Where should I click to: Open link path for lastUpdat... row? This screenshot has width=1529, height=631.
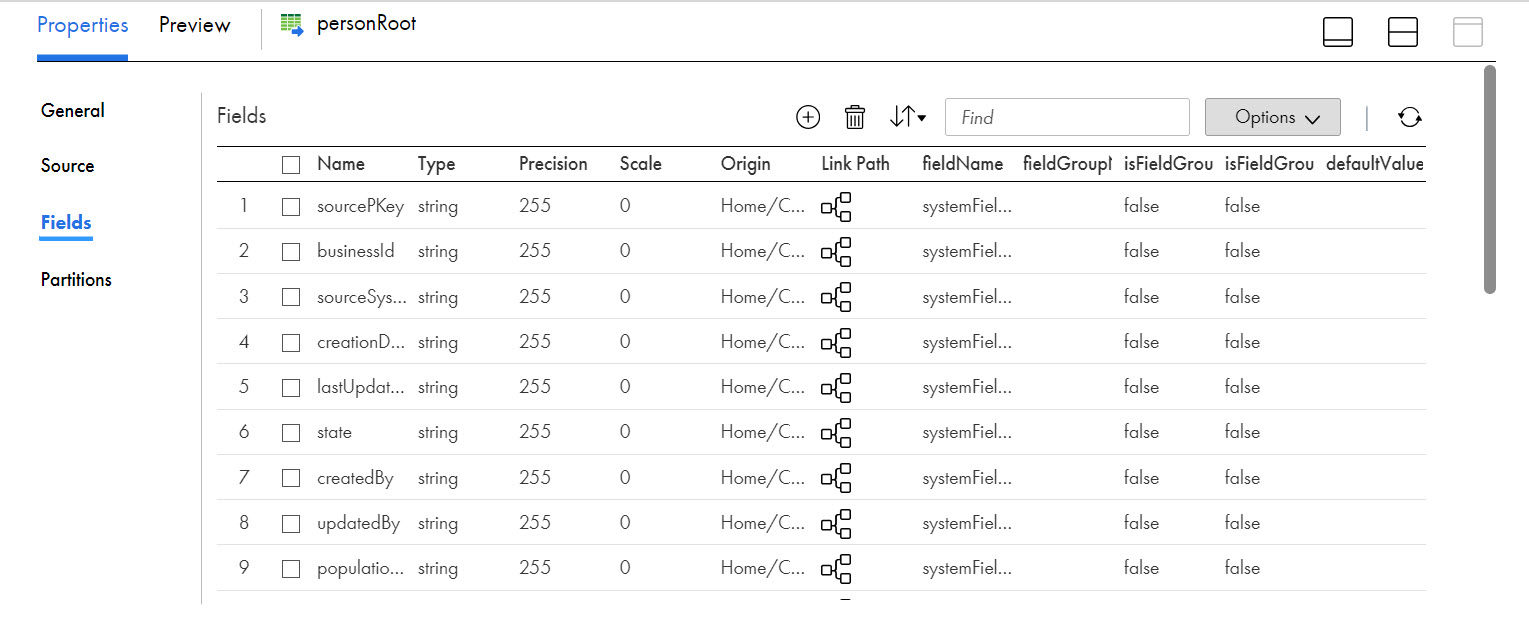click(836, 387)
